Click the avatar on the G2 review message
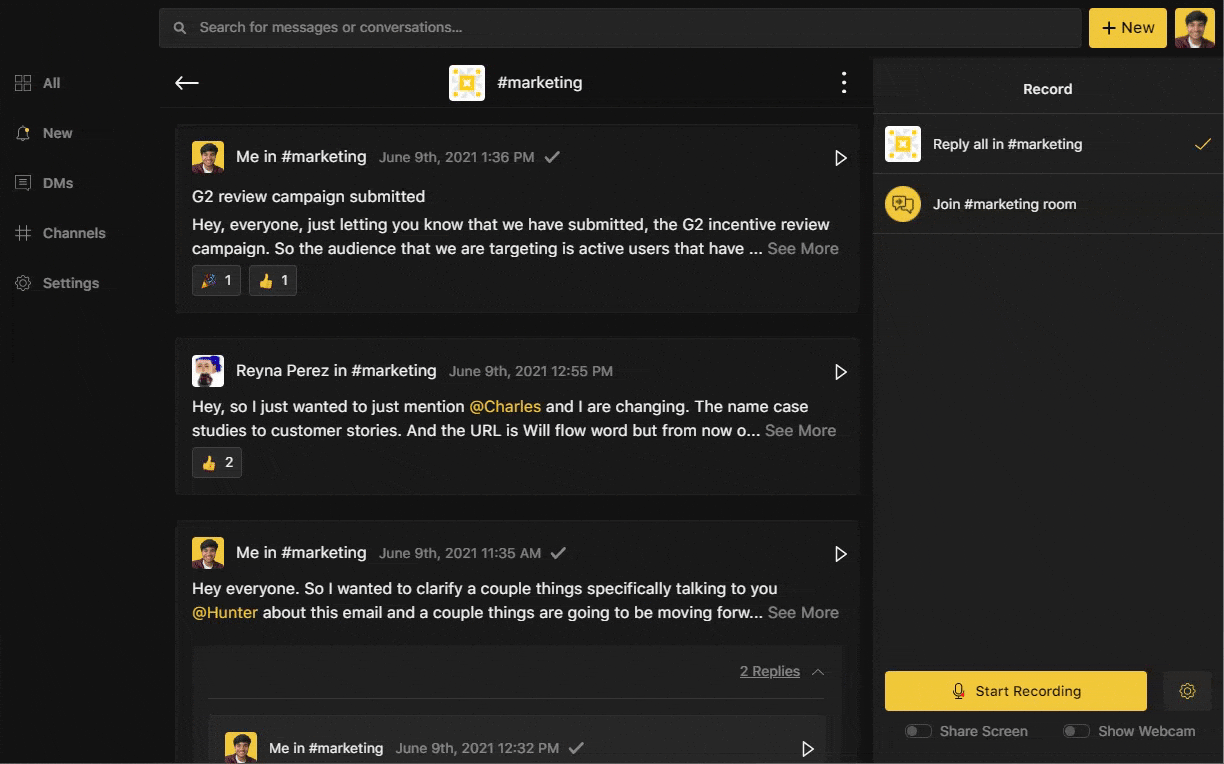Screen dimensions: 1224x764 208,157
